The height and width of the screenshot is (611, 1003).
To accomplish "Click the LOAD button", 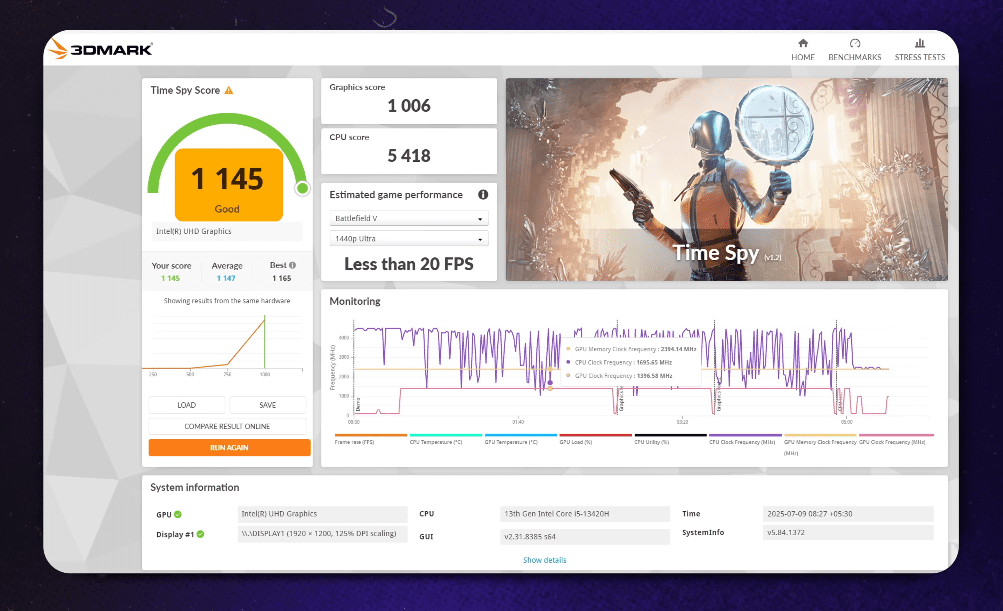I will 187,405.
